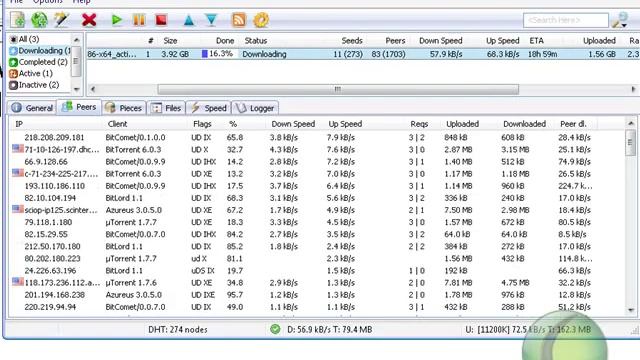Switch to the Logger tab
The height and width of the screenshot is (360, 640).
255,108
